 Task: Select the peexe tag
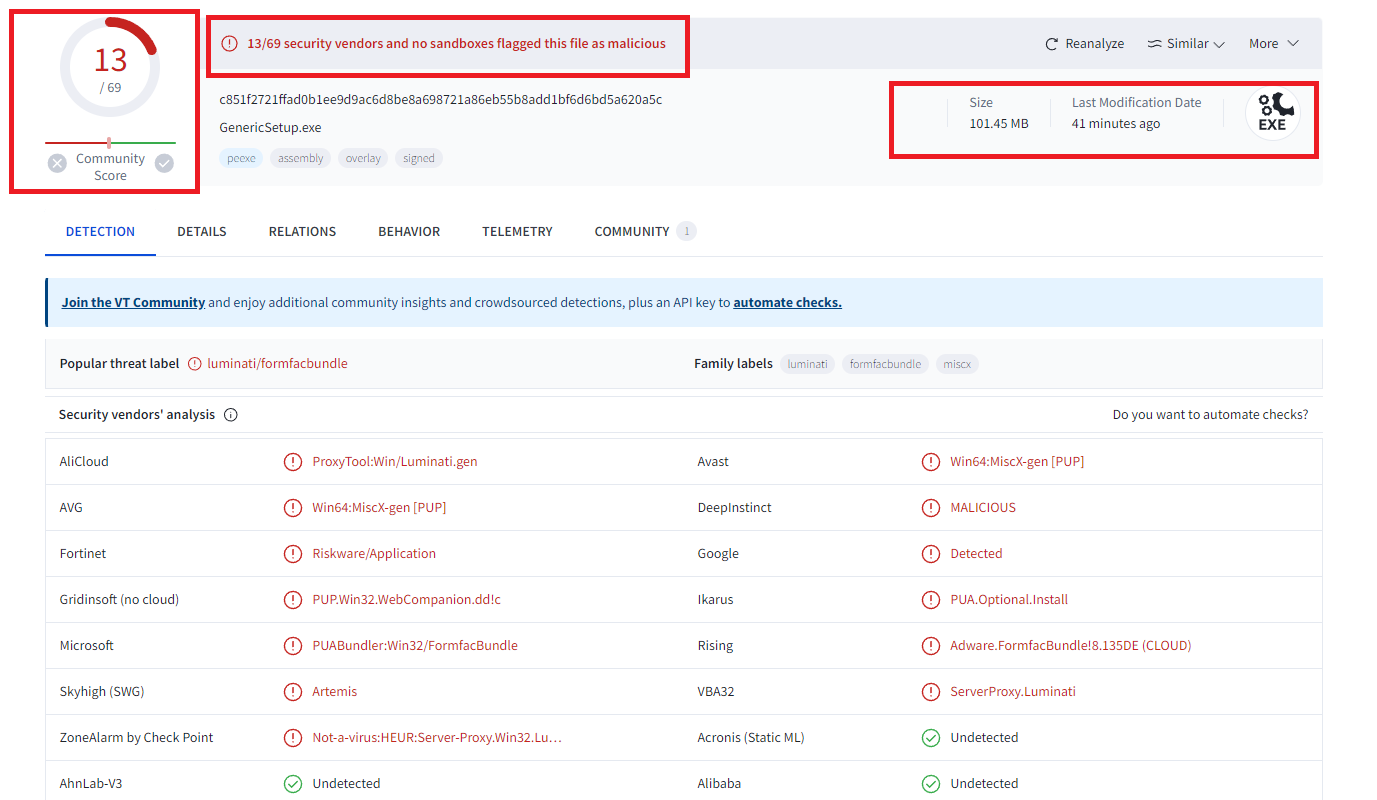(x=241, y=158)
